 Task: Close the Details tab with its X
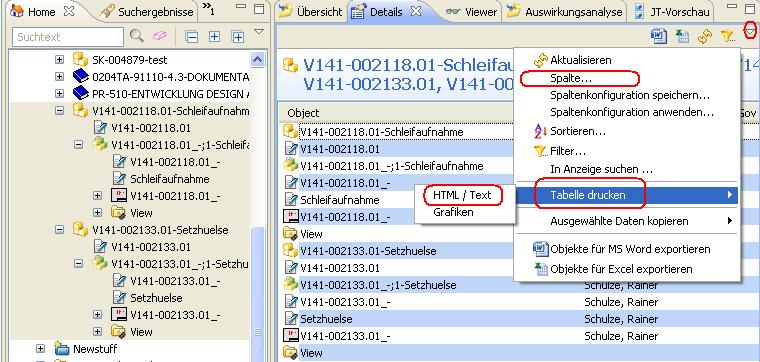pyautogui.click(x=415, y=11)
